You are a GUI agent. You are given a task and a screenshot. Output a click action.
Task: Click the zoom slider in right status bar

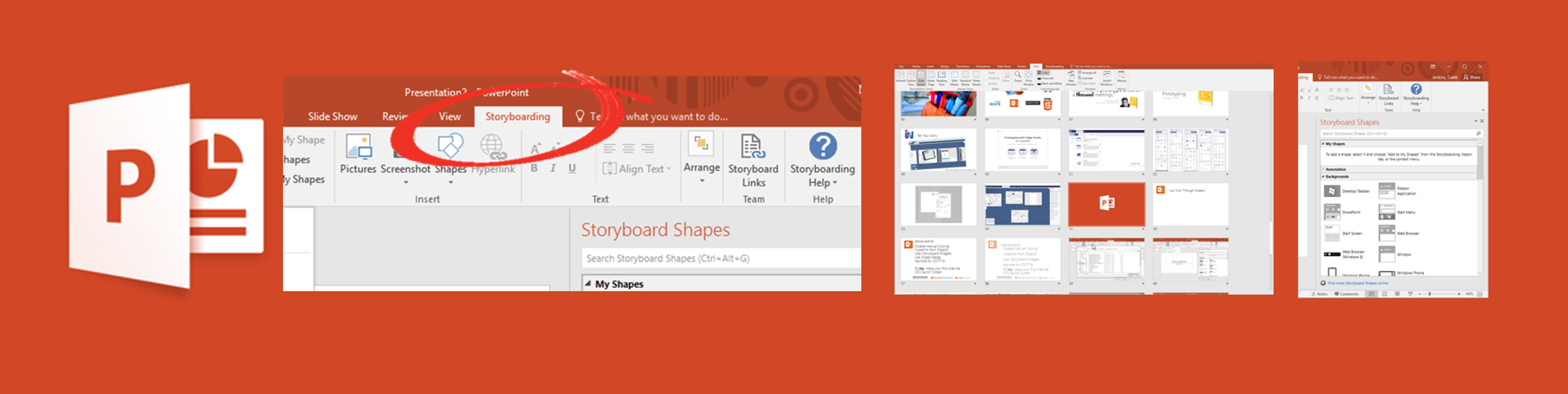tap(1439, 293)
